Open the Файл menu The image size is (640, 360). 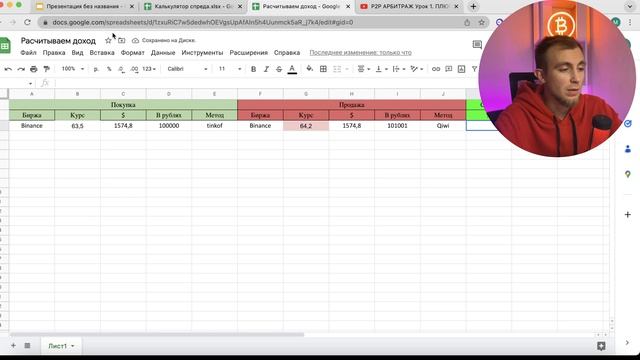[28, 53]
